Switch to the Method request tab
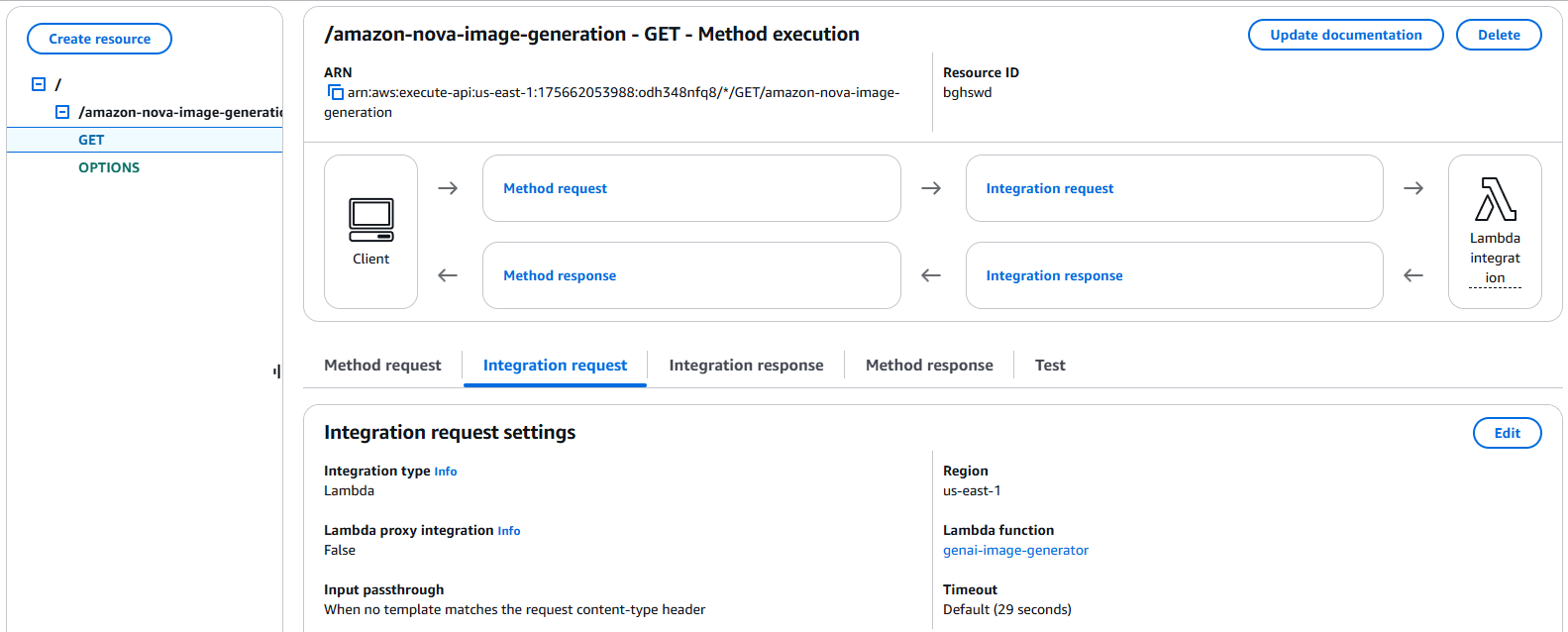The height and width of the screenshot is (632, 1568). (x=382, y=366)
